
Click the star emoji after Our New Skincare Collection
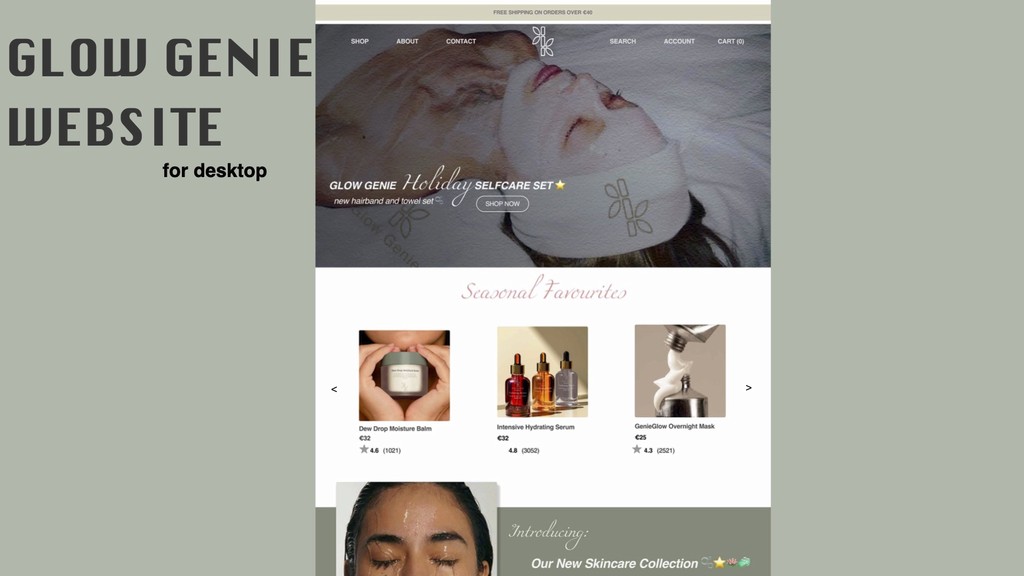tap(720, 562)
